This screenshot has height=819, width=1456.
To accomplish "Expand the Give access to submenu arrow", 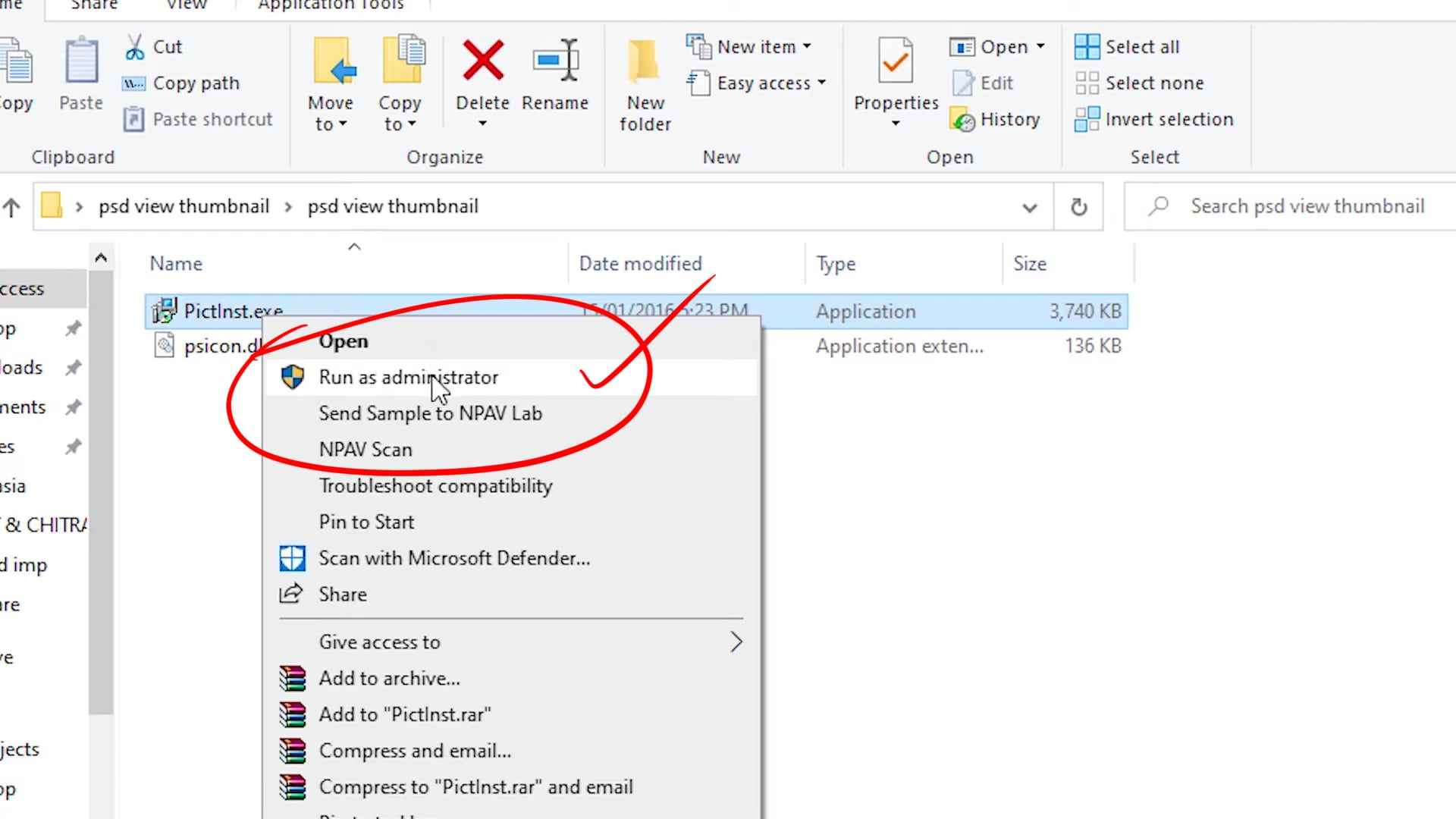I will (x=736, y=642).
